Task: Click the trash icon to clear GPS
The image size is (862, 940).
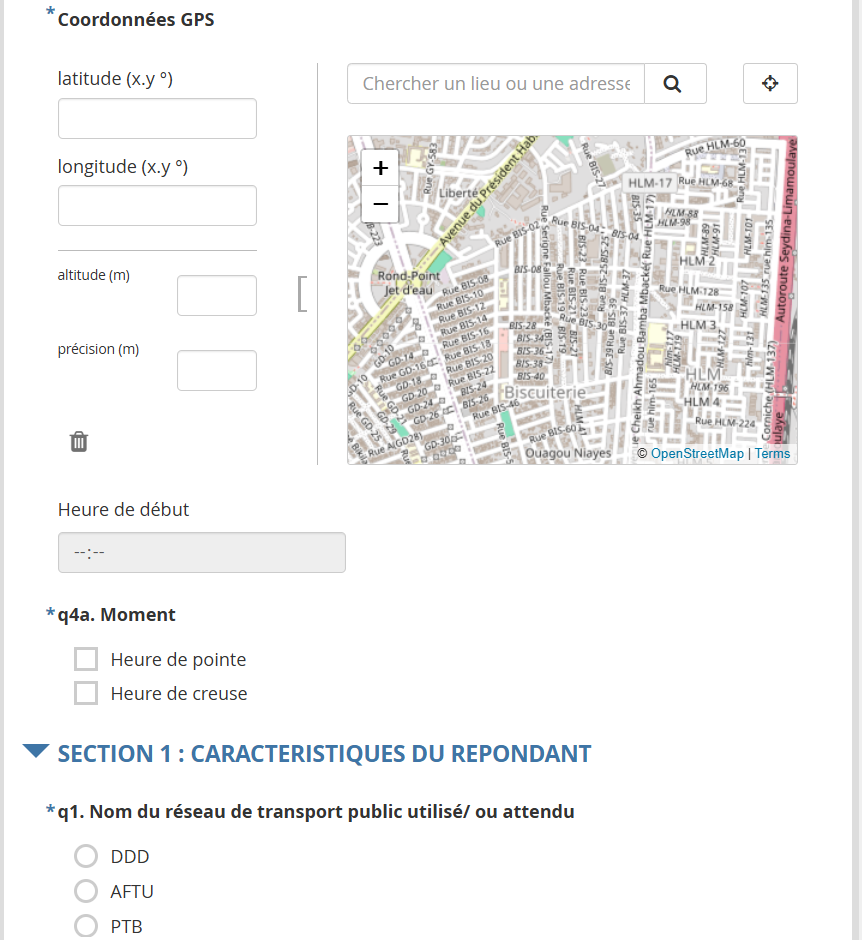Action: (x=79, y=442)
